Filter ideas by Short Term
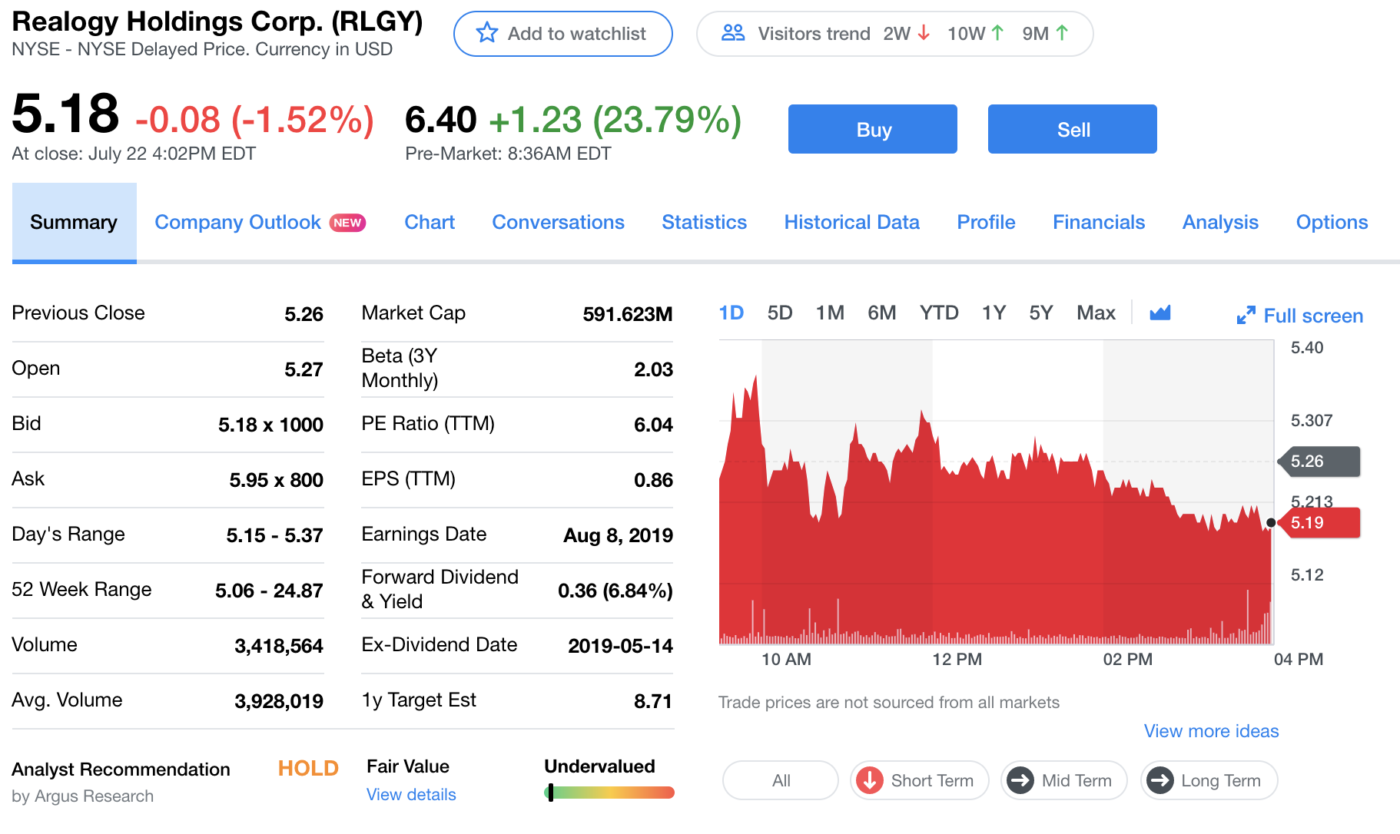1400x834 pixels. [x=919, y=781]
